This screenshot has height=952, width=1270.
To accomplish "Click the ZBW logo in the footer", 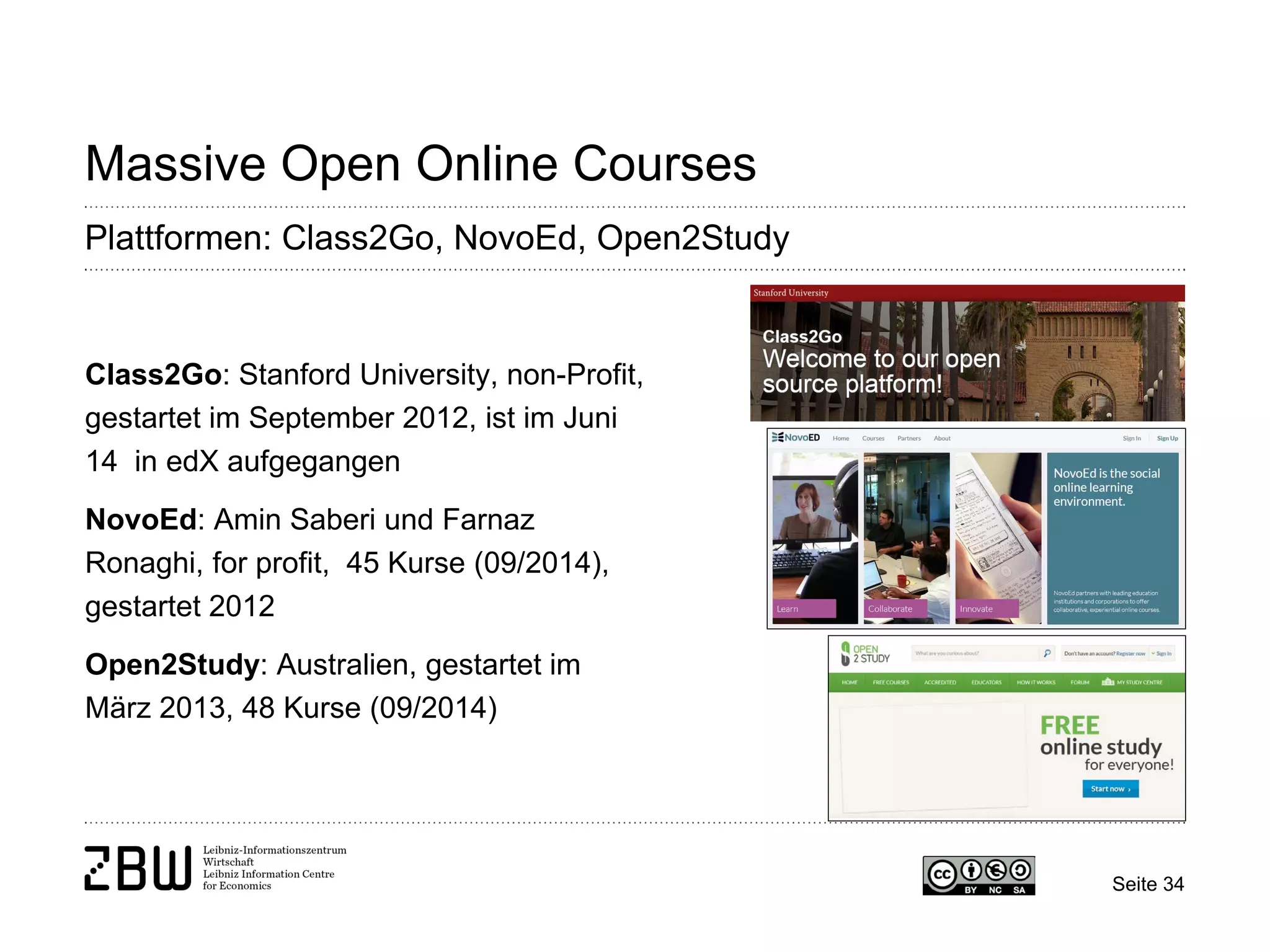I will pos(138,868).
